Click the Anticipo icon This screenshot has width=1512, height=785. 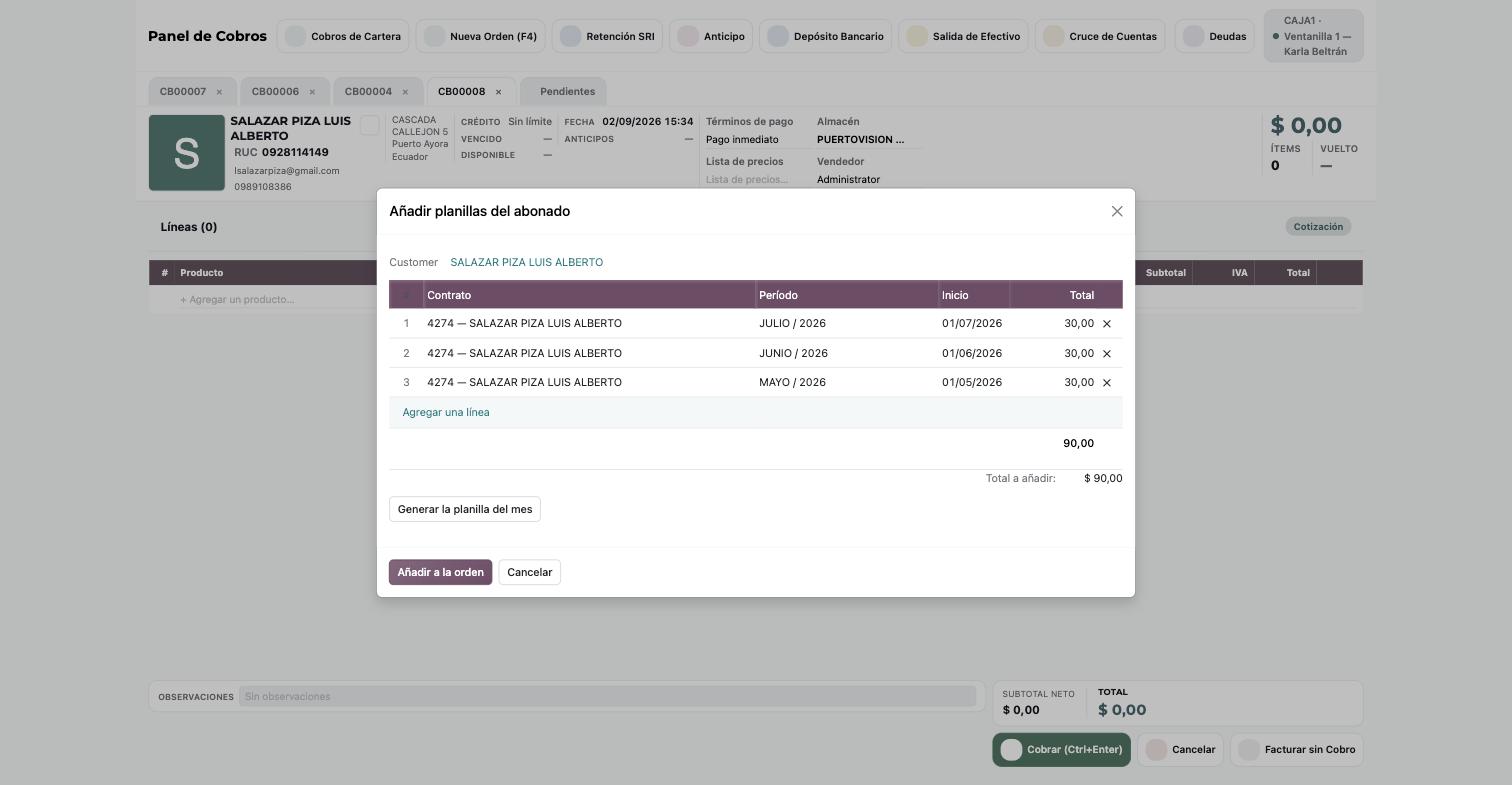click(x=688, y=36)
